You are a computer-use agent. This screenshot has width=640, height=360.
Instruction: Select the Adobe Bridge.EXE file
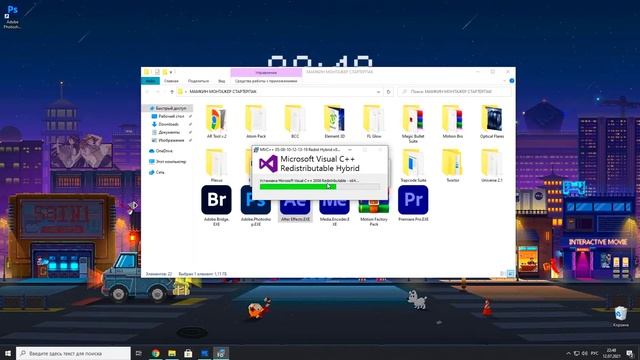pos(216,205)
